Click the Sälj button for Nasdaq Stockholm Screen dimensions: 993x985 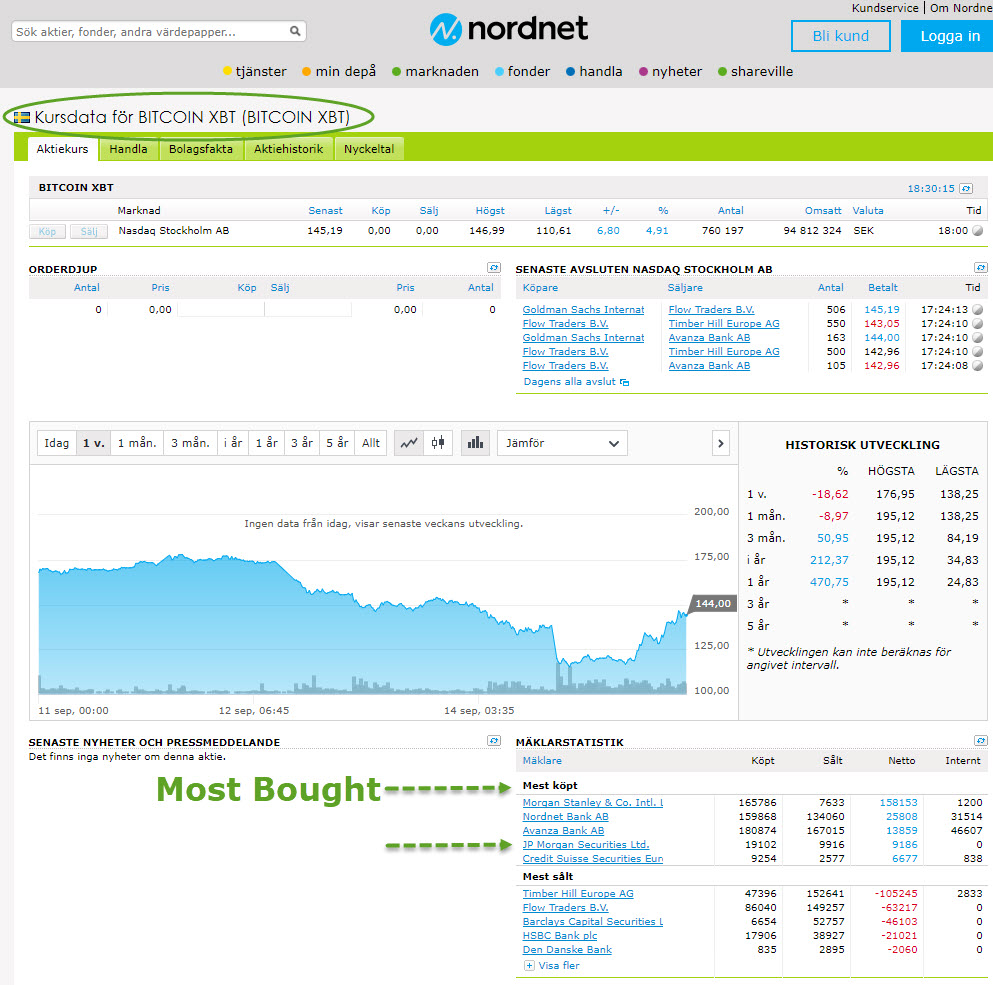point(89,231)
